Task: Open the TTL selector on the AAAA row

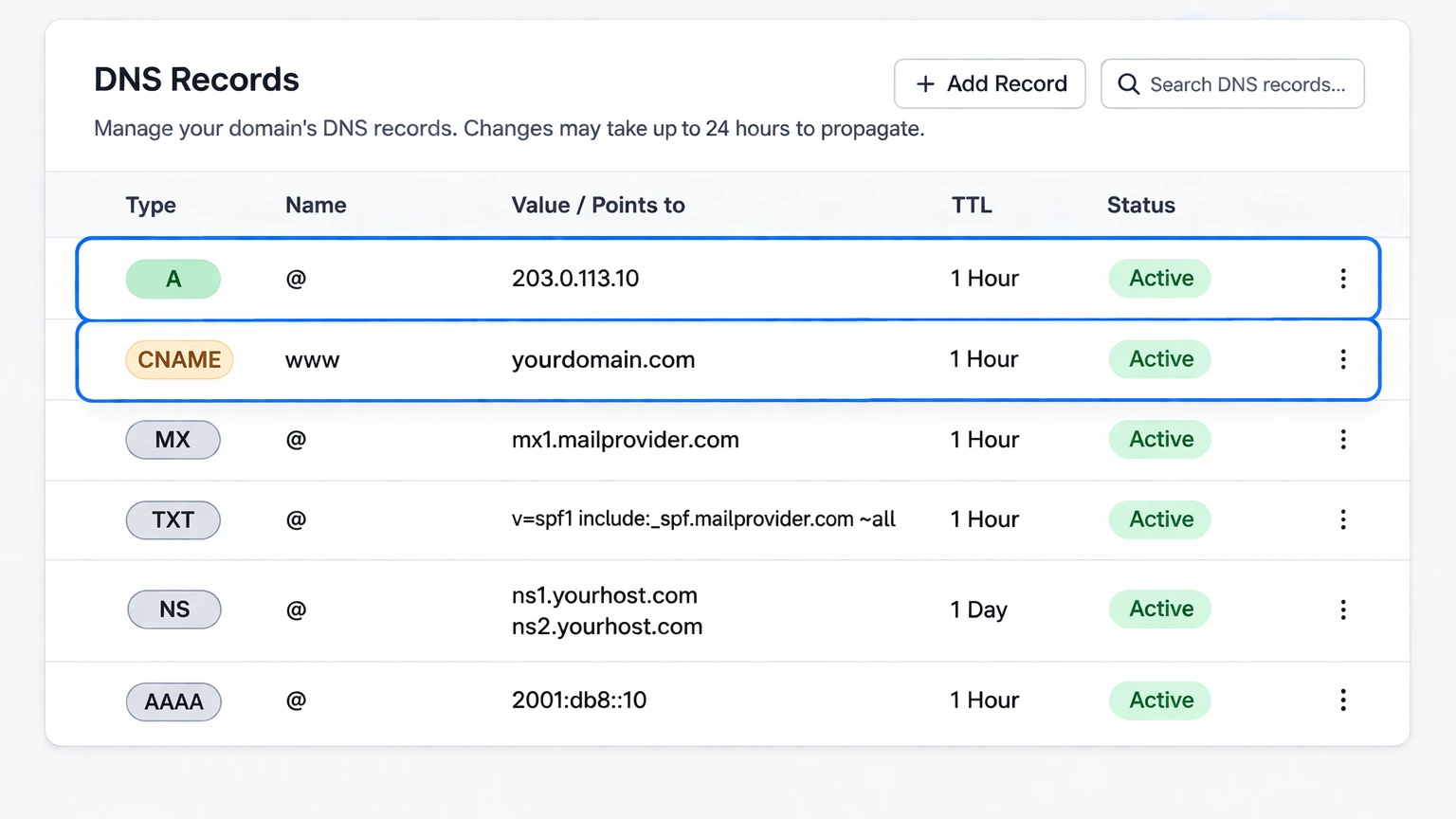Action: (984, 700)
